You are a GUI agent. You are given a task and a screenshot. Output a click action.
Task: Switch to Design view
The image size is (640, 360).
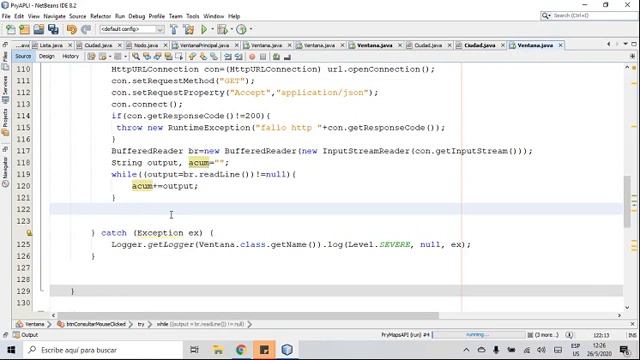pos(47,56)
